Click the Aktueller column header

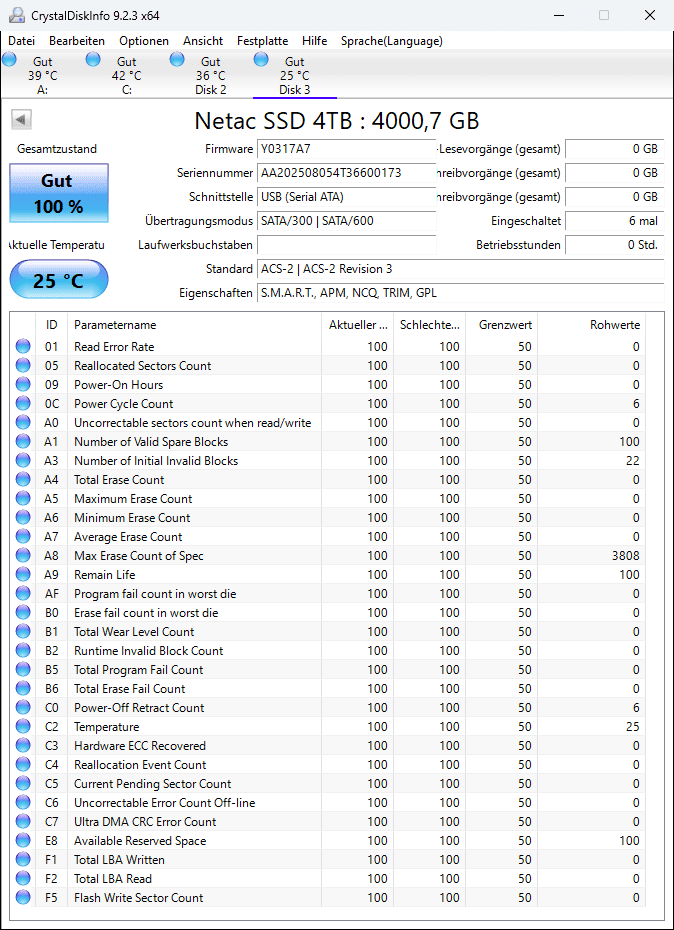click(x=357, y=325)
